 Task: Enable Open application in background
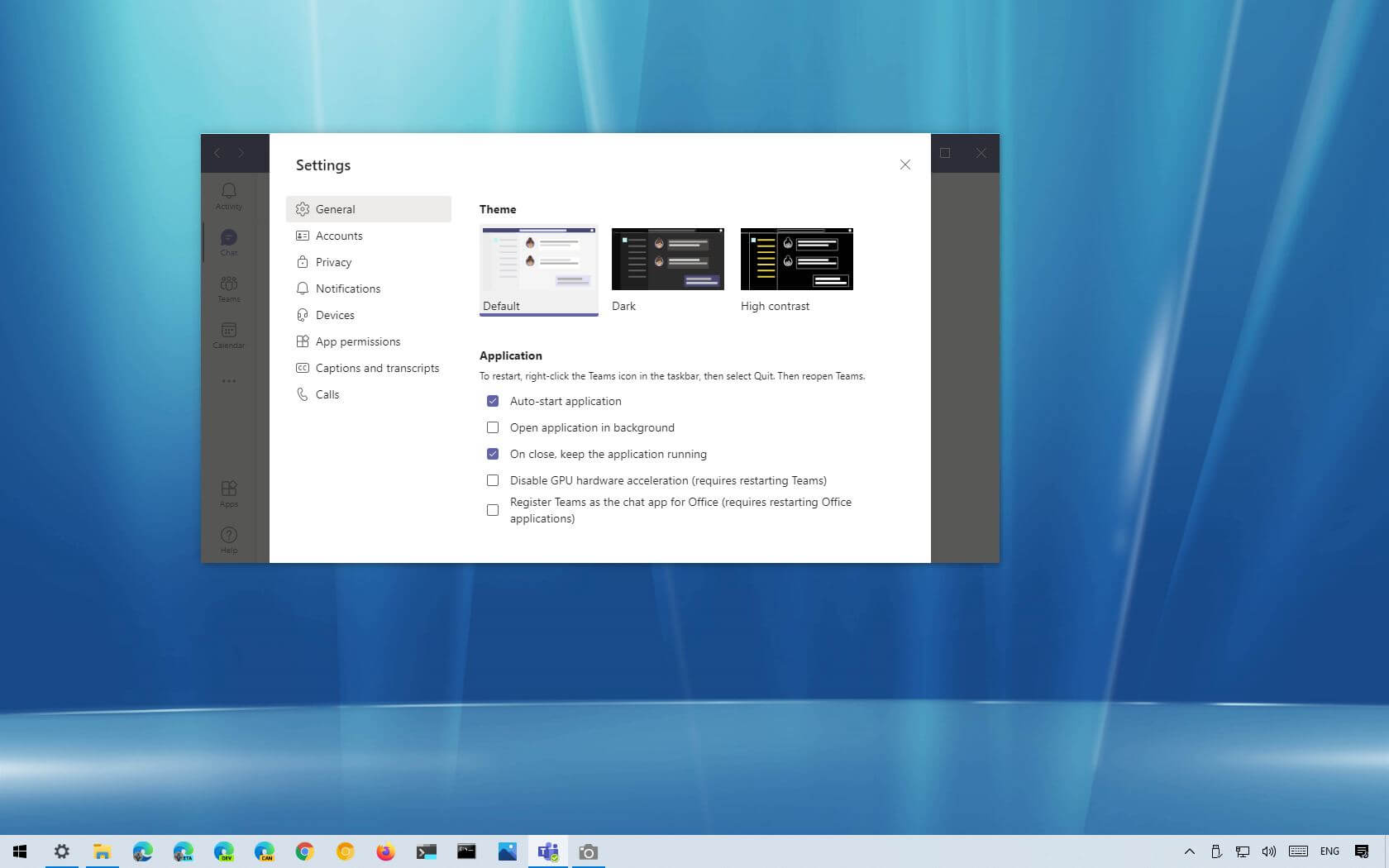493,427
